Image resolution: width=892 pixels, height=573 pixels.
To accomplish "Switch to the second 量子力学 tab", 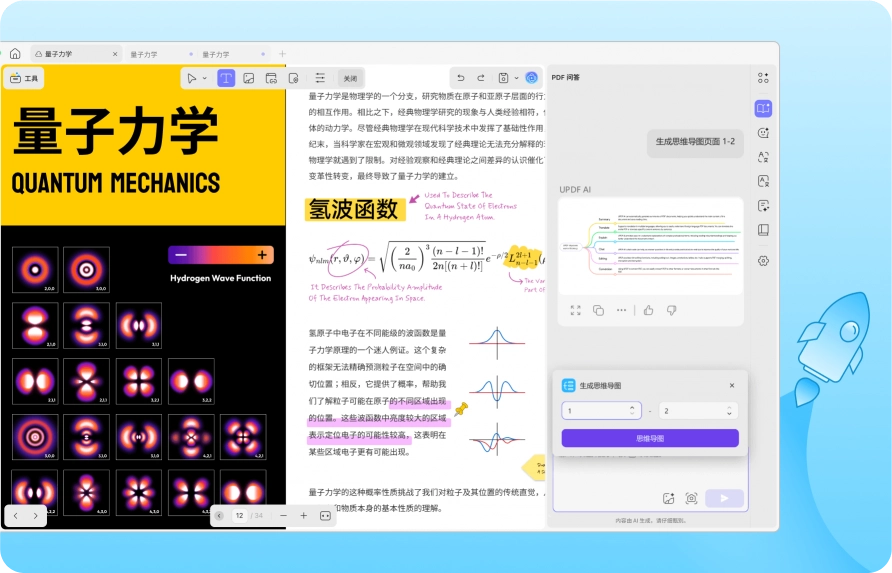I will tap(144, 55).
